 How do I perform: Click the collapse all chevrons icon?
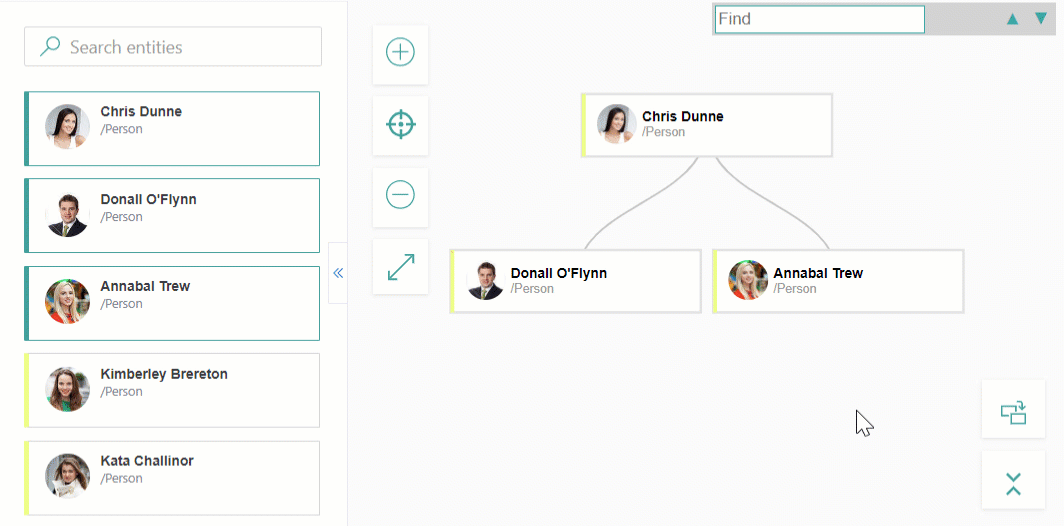click(1013, 484)
